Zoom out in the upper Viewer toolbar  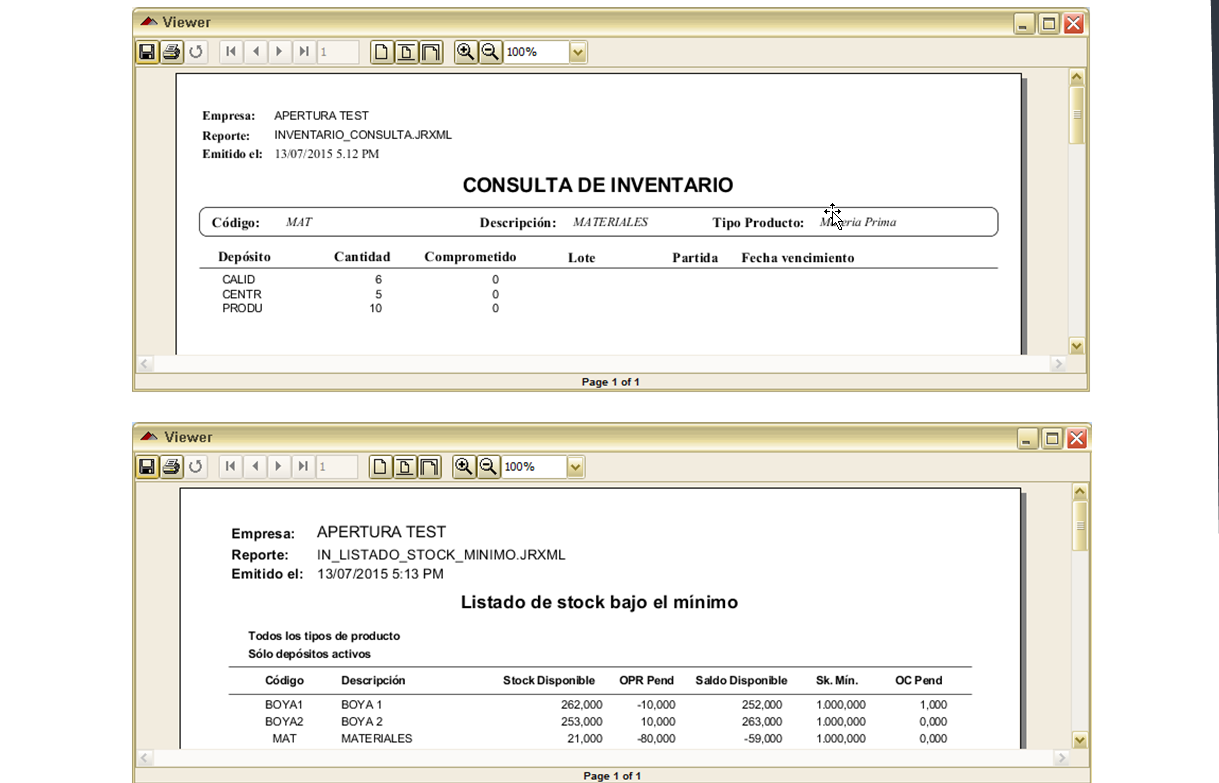[x=490, y=52]
